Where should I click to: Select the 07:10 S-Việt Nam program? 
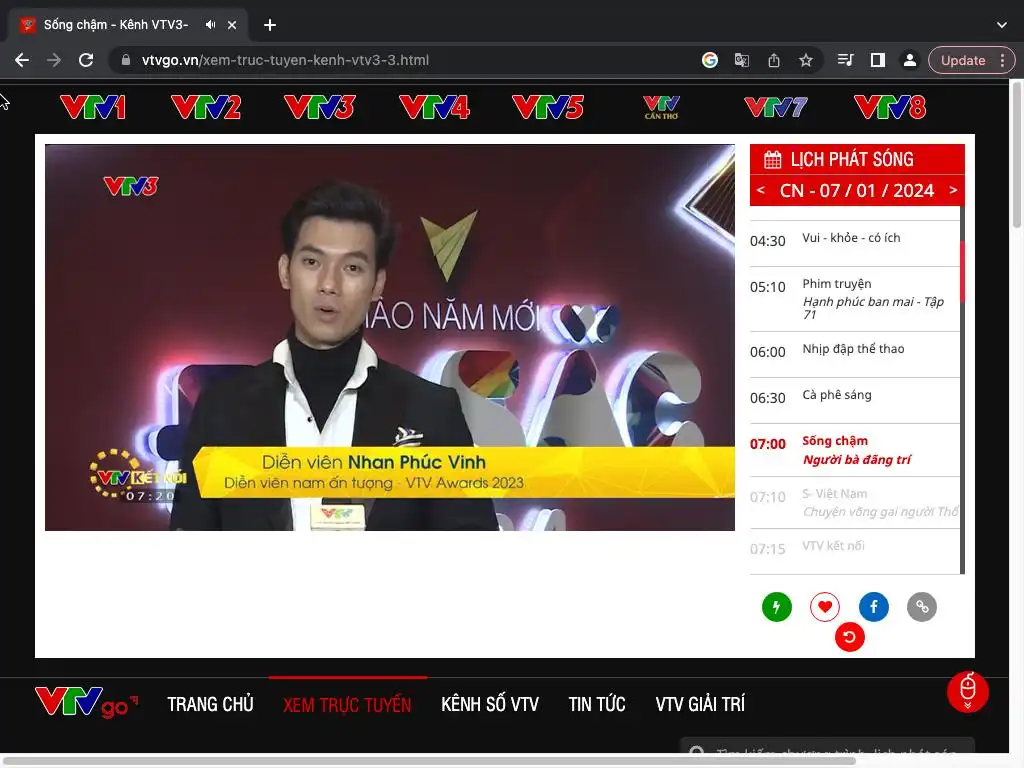tap(854, 502)
